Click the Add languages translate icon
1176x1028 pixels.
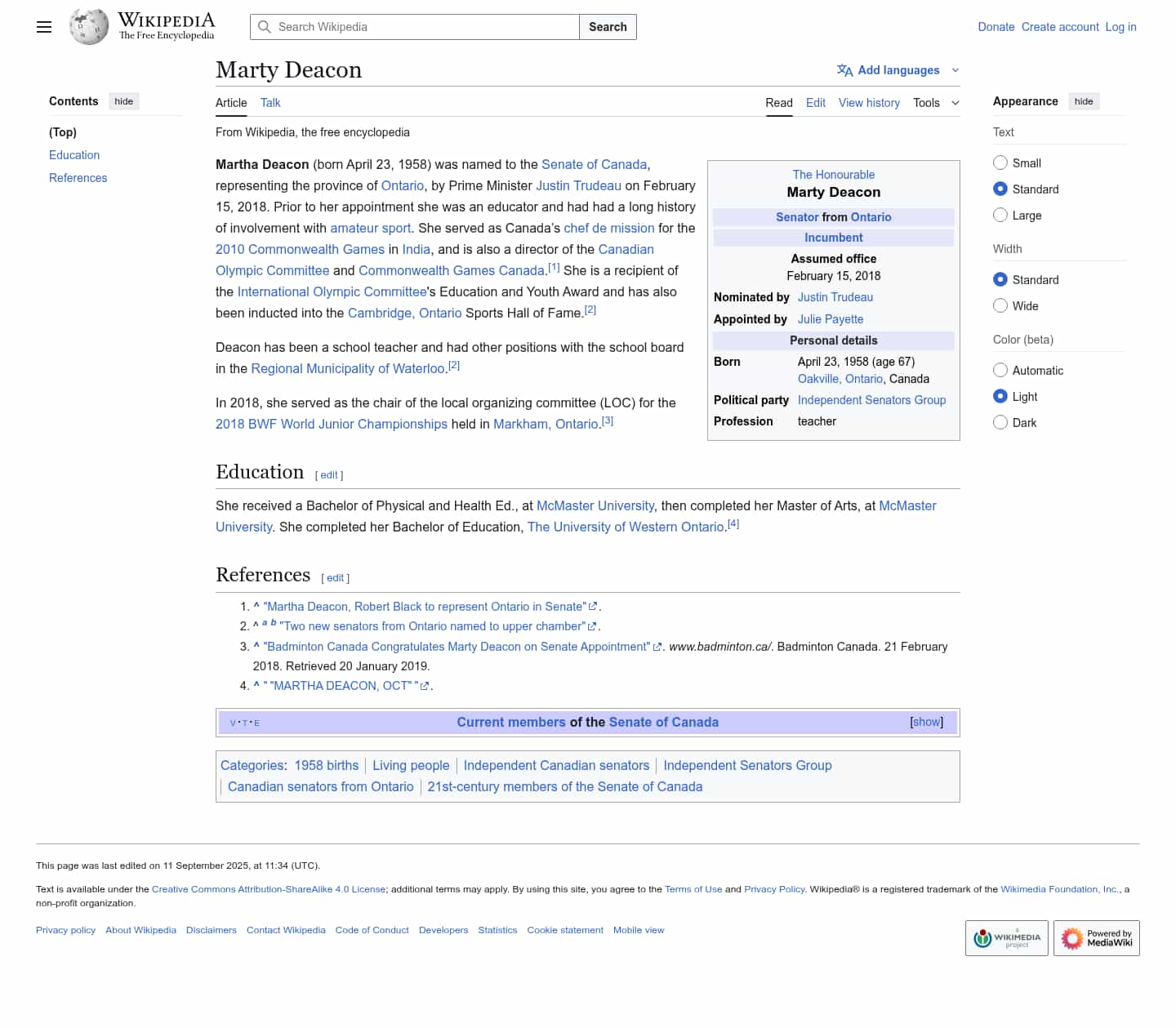844,70
